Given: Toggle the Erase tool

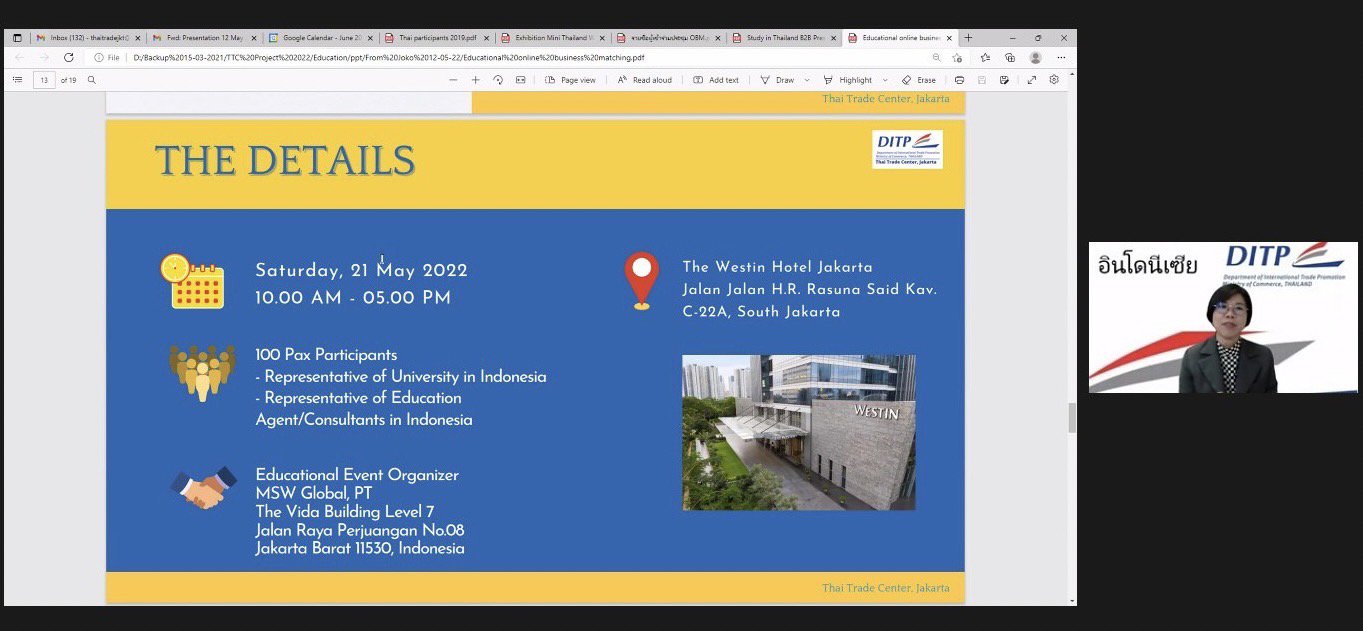Looking at the screenshot, I should point(918,80).
